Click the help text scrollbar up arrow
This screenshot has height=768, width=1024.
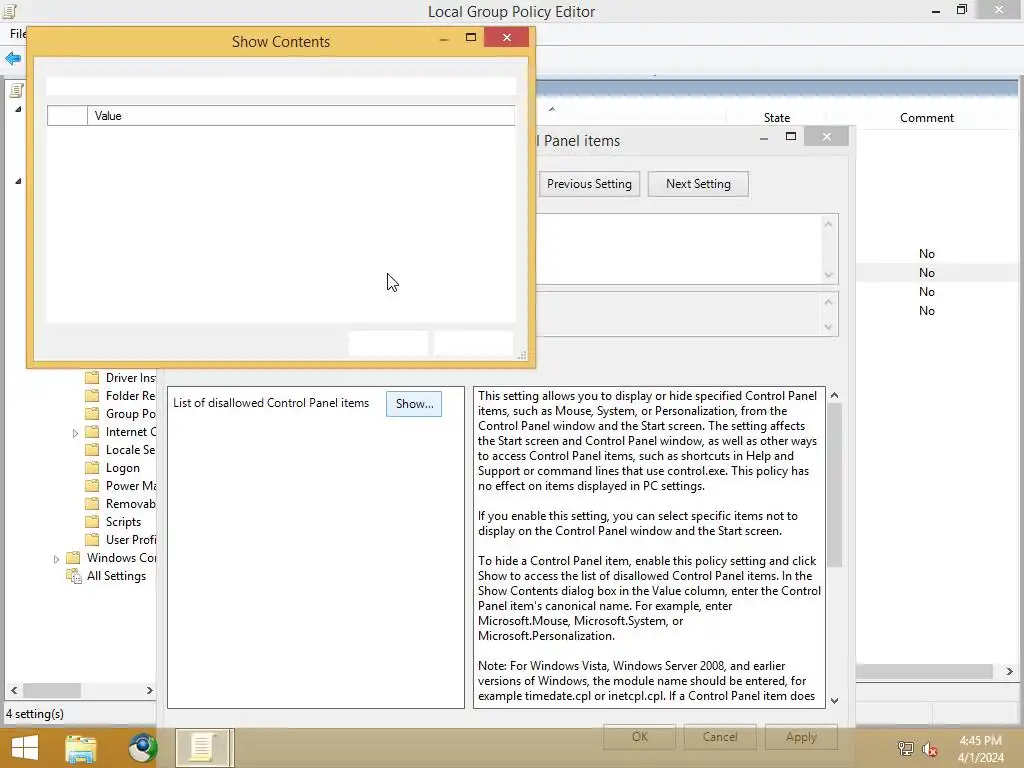coord(834,395)
